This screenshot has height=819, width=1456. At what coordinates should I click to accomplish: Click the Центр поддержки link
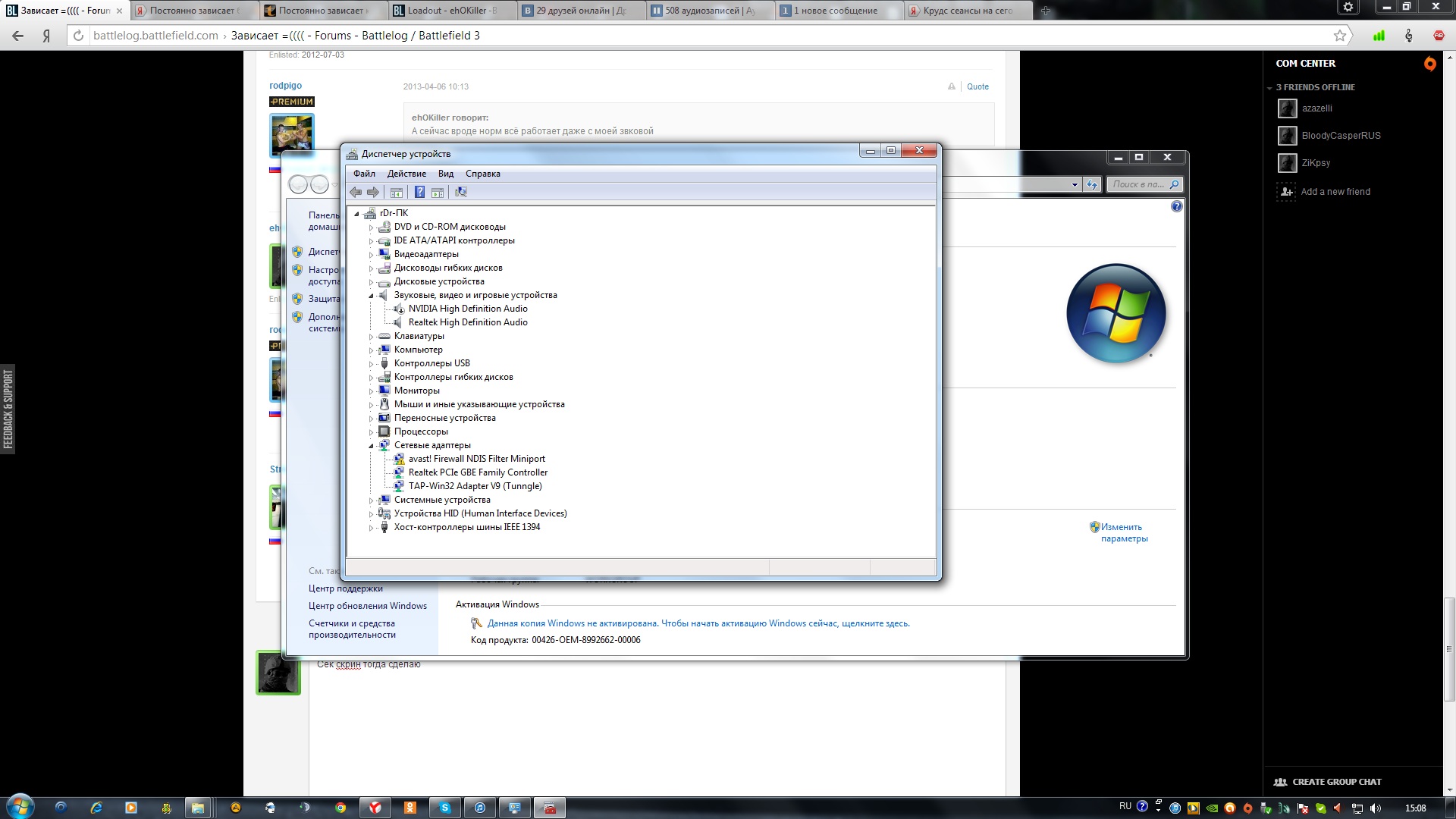pyautogui.click(x=346, y=588)
